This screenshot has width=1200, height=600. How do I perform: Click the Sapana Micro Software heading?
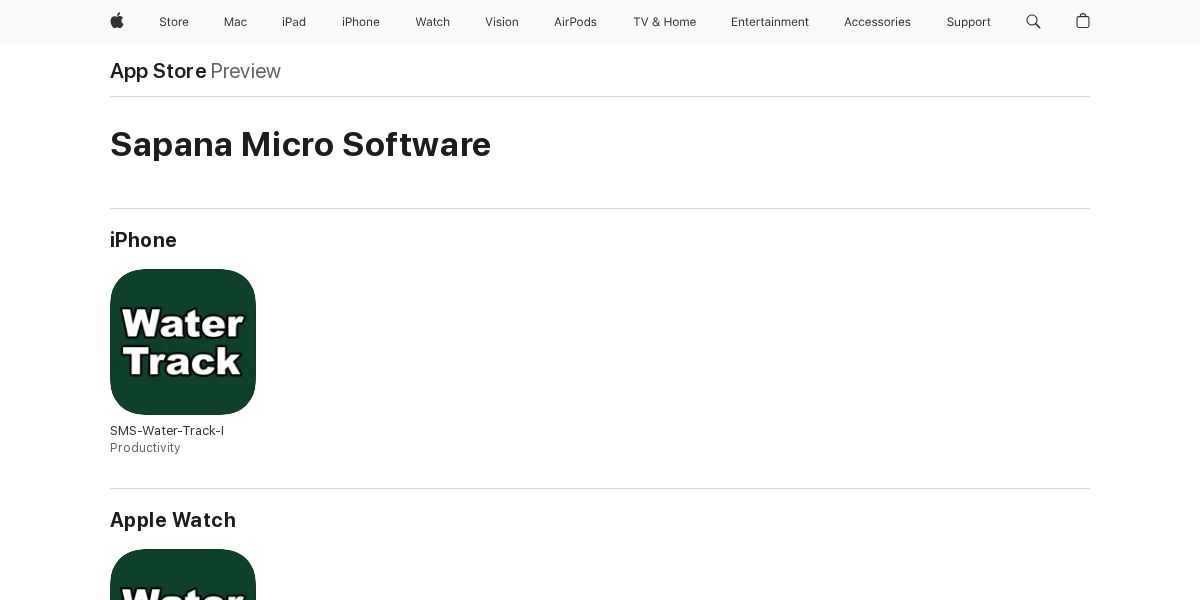tap(300, 145)
